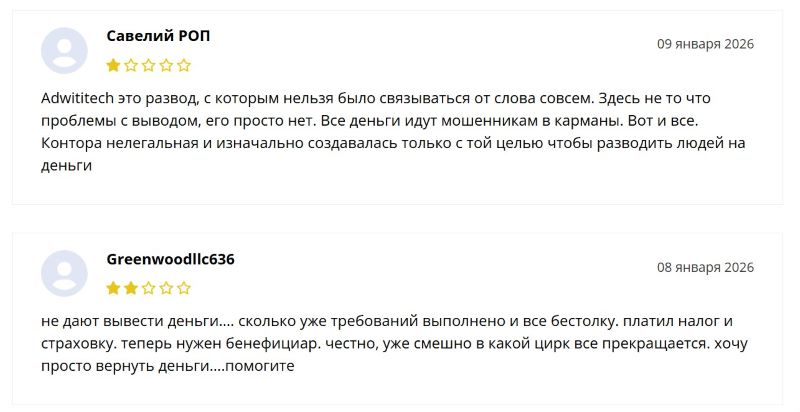
Task: Click the date 08 января 2026
Action: click(705, 267)
